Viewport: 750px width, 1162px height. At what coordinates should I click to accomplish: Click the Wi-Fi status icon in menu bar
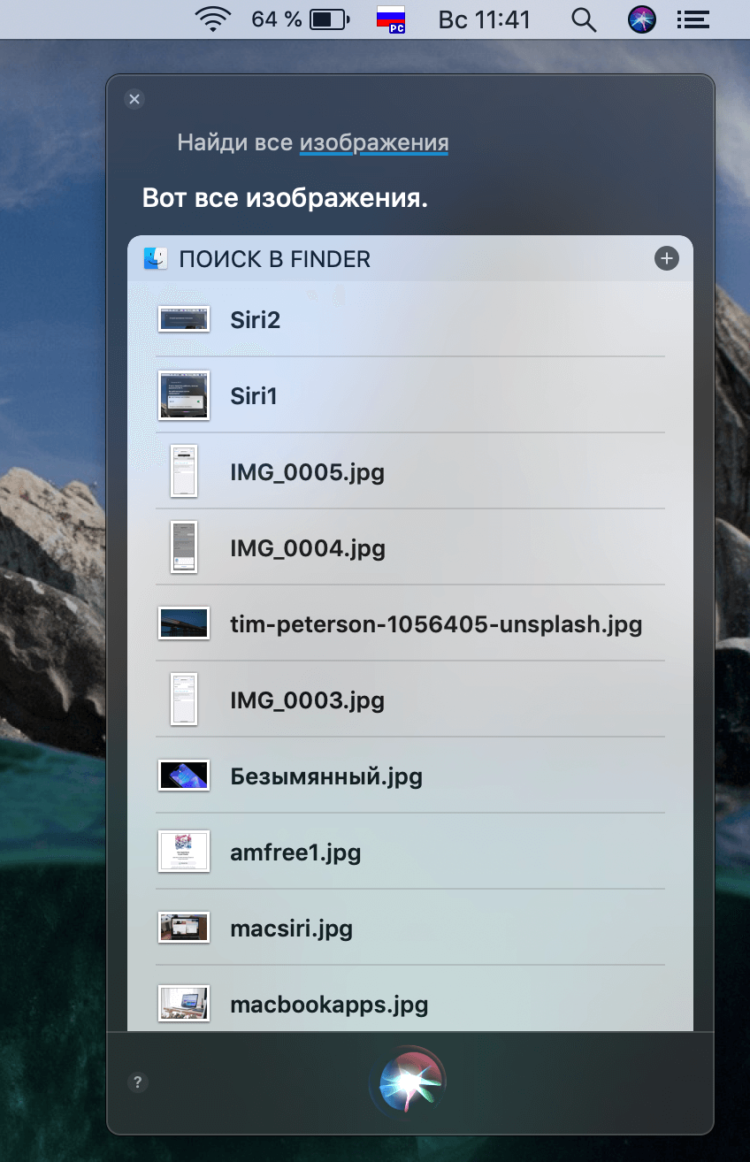(x=212, y=19)
